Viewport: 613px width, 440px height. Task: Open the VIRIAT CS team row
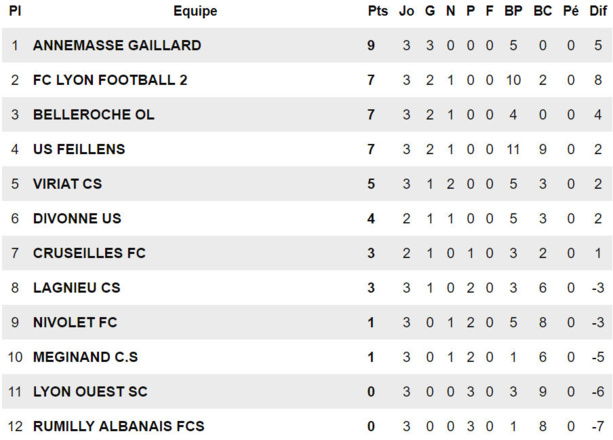pos(67,184)
